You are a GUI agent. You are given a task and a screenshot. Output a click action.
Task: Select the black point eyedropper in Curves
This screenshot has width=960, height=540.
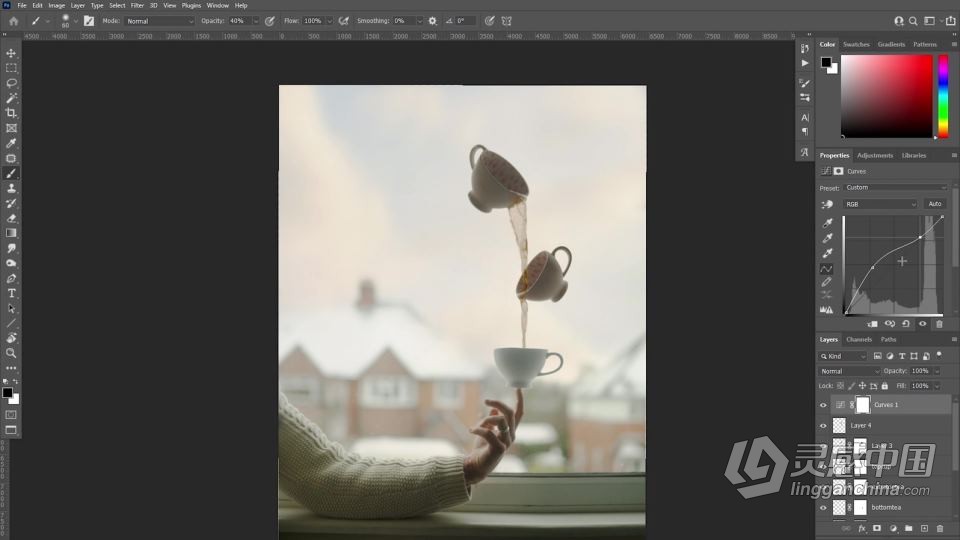click(x=827, y=223)
